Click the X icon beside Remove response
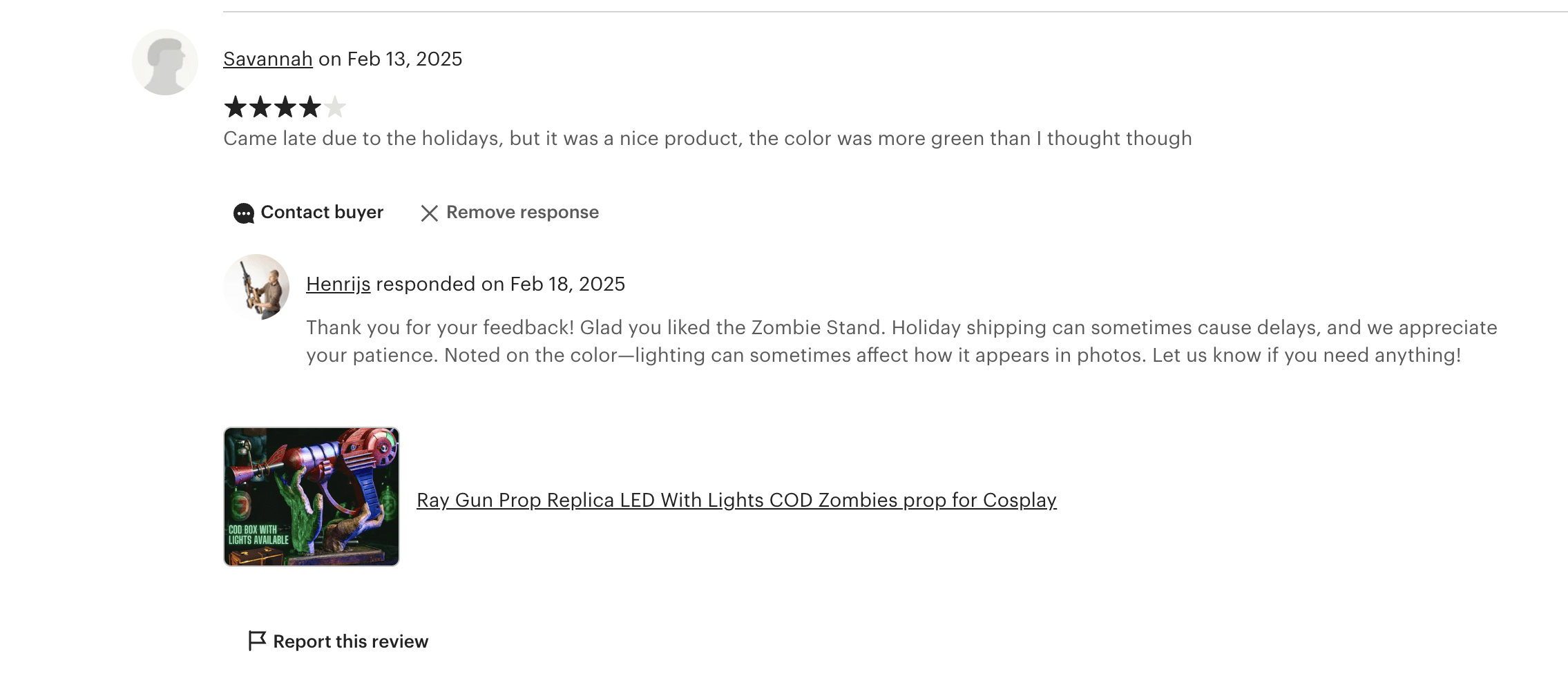The height and width of the screenshot is (678, 1568). [430, 213]
